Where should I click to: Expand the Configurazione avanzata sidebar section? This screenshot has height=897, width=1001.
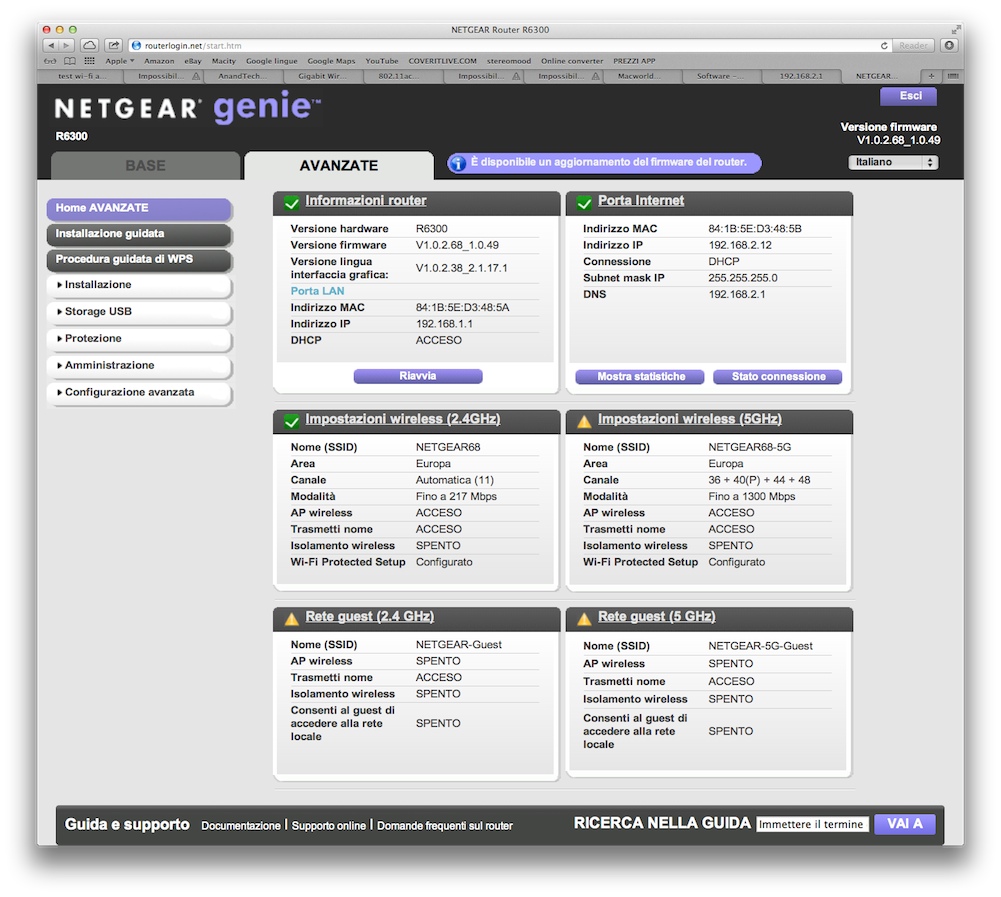[x=139, y=392]
